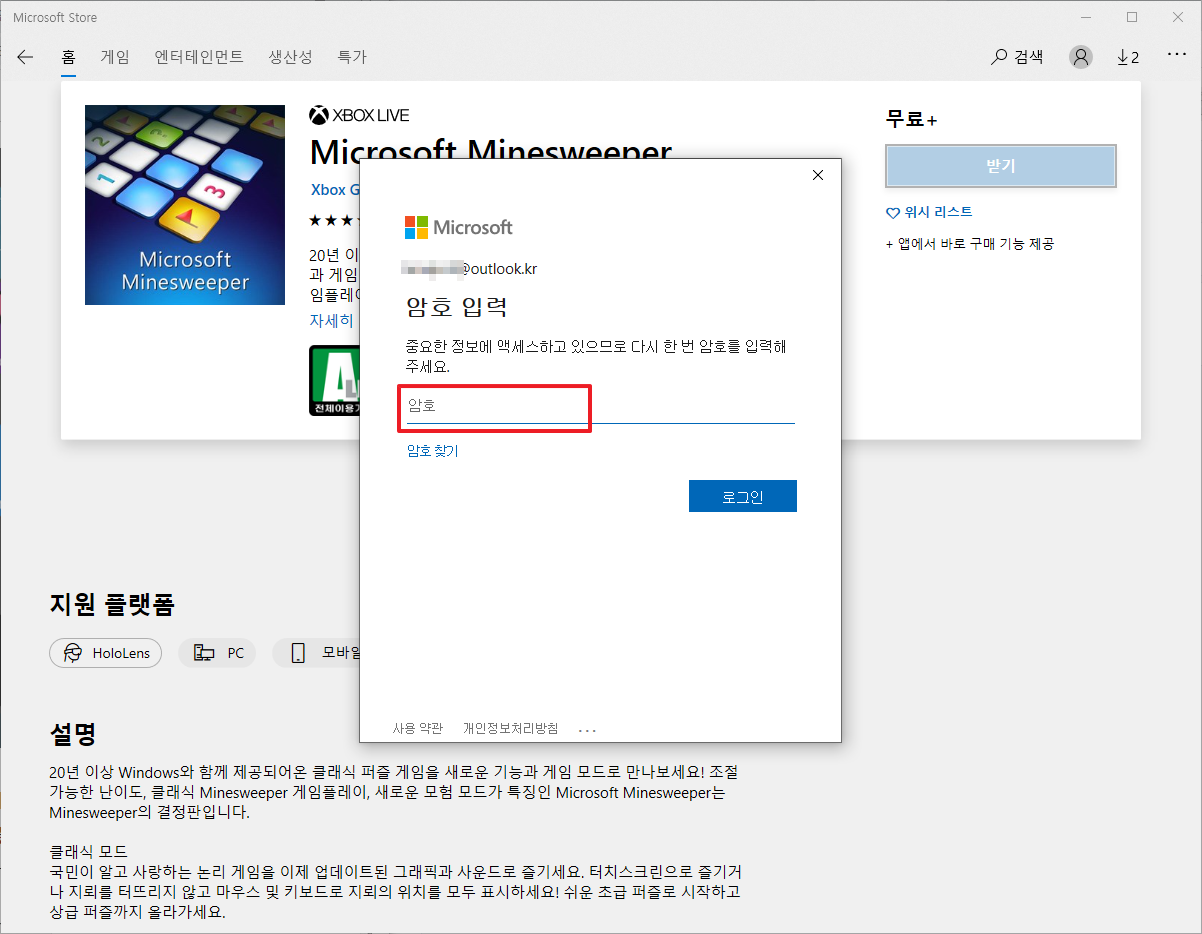Screen dimensions: 1202x934
Task: Click the 앱에서 바로 구매 기능 제공 text
Action: [970, 244]
